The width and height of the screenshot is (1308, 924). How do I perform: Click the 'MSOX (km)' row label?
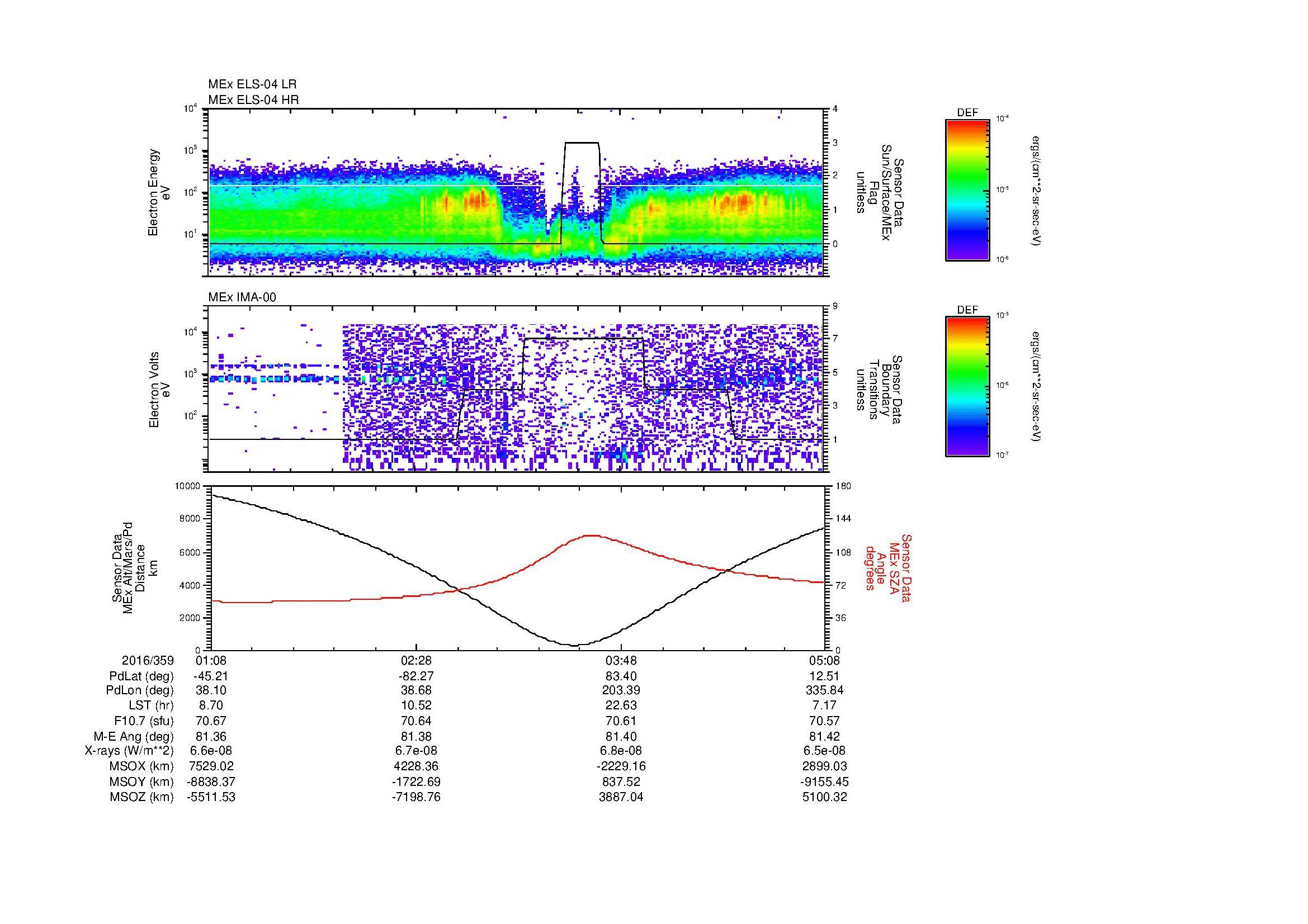click(142, 766)
